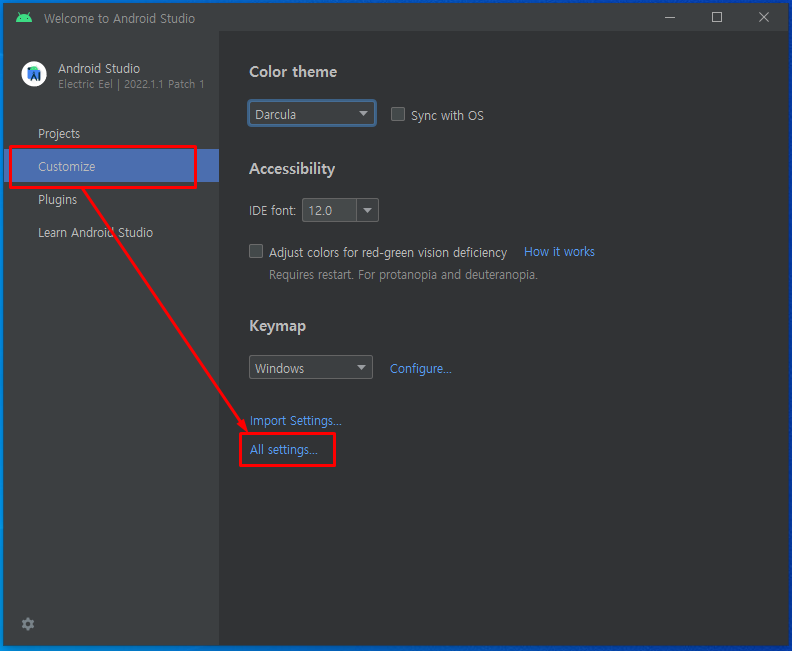Image resolution: width=792 pixels, height=651 pixels.
Task: Expand the IDE font size arrow
Action: tap(367, 210)
